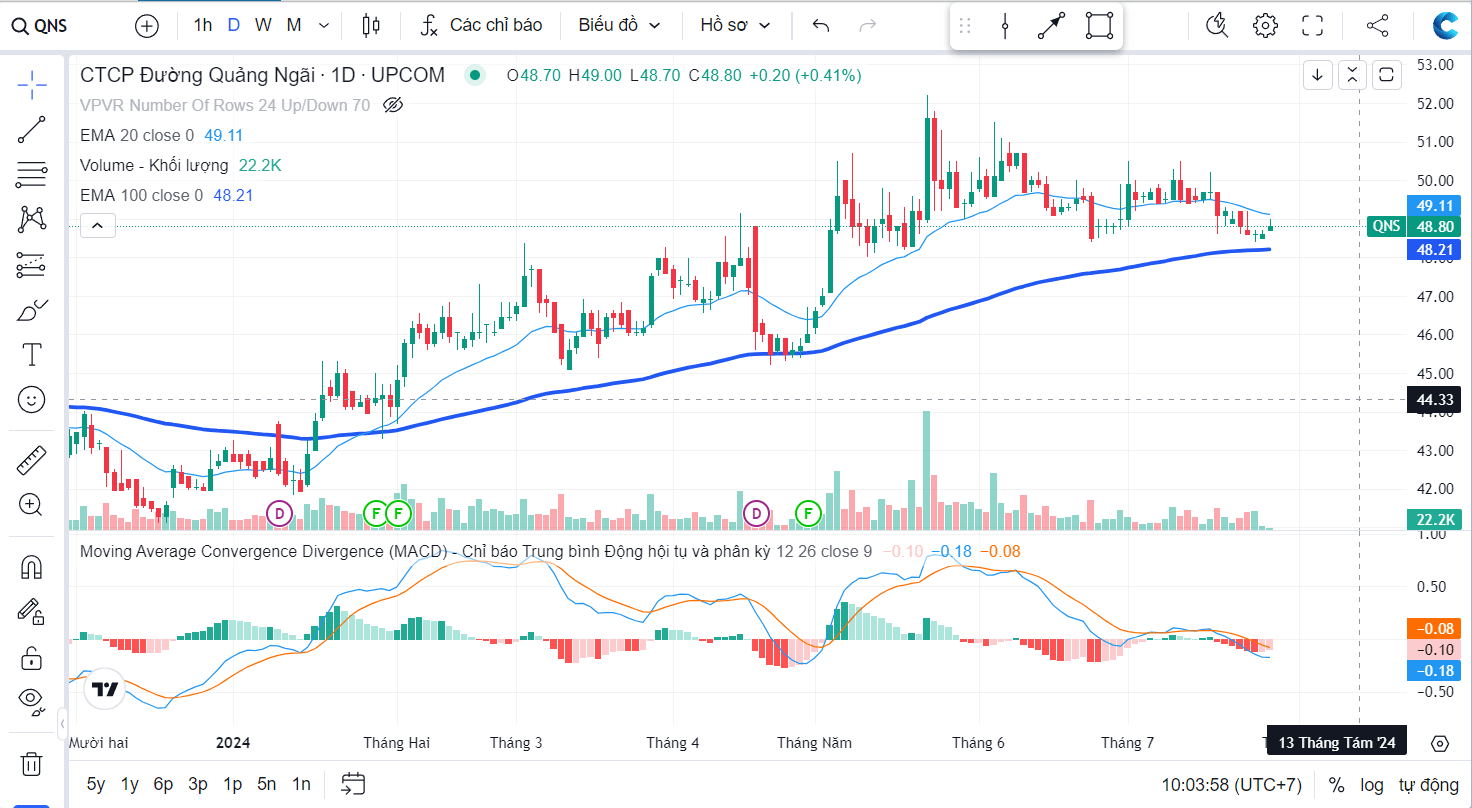Open the QNS symbol search
The width and height of the screenshot is (1472, 808).
point(40,26)
